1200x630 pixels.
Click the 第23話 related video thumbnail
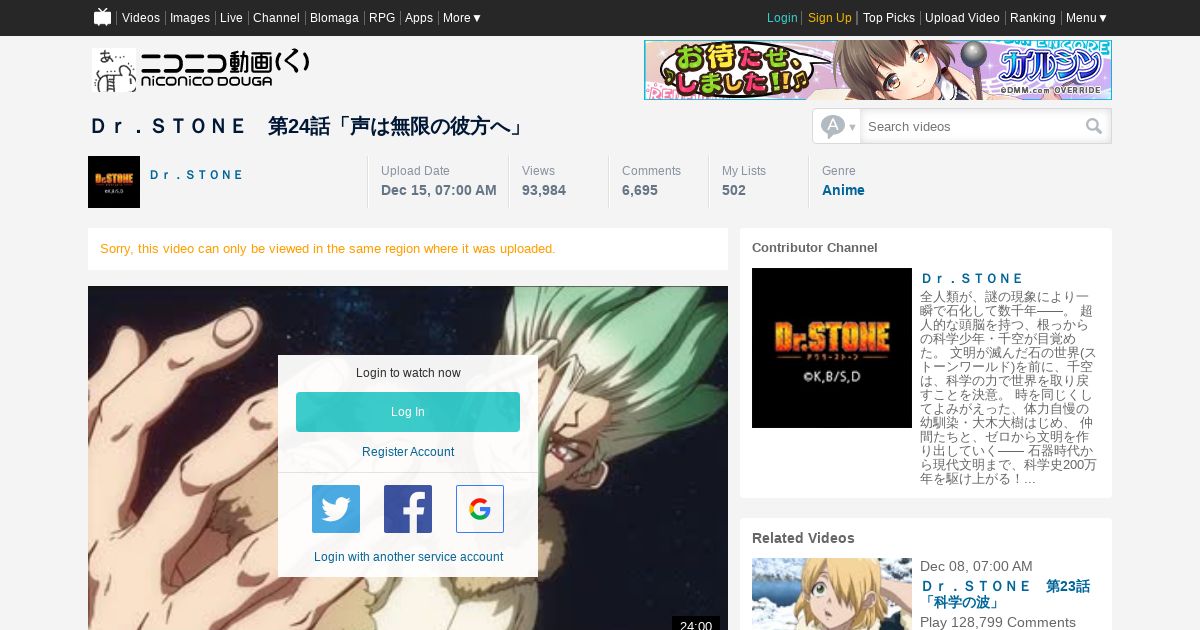(x=832, y=594)
